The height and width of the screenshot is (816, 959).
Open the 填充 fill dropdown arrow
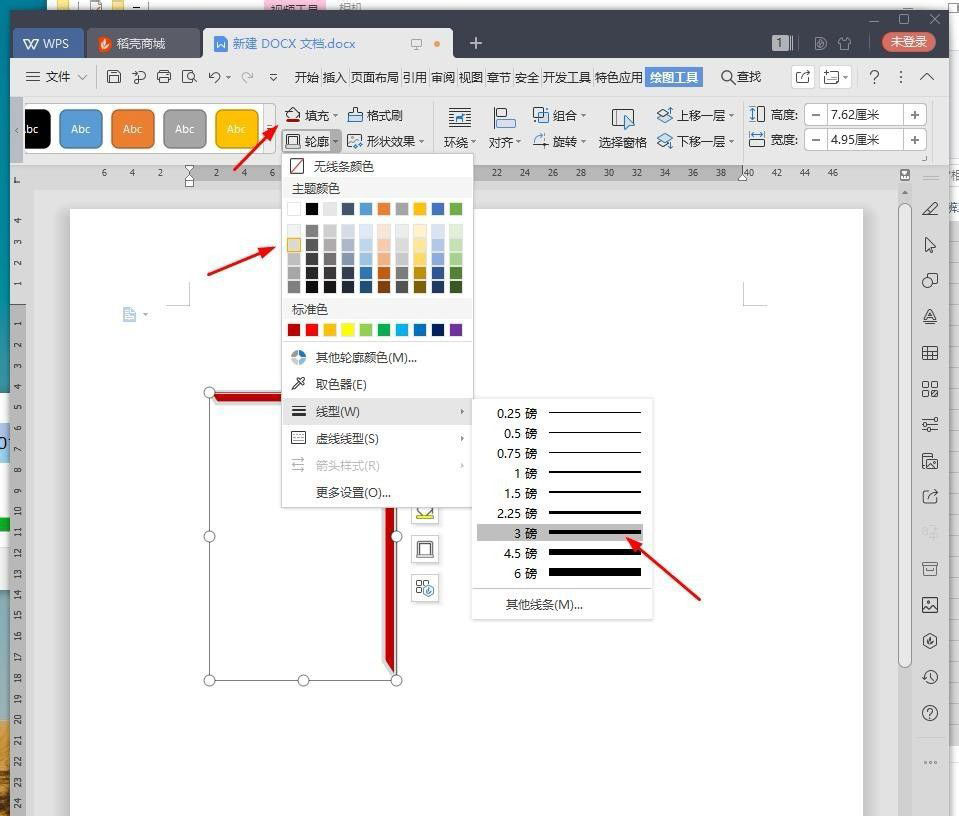(x=335, y=115)
